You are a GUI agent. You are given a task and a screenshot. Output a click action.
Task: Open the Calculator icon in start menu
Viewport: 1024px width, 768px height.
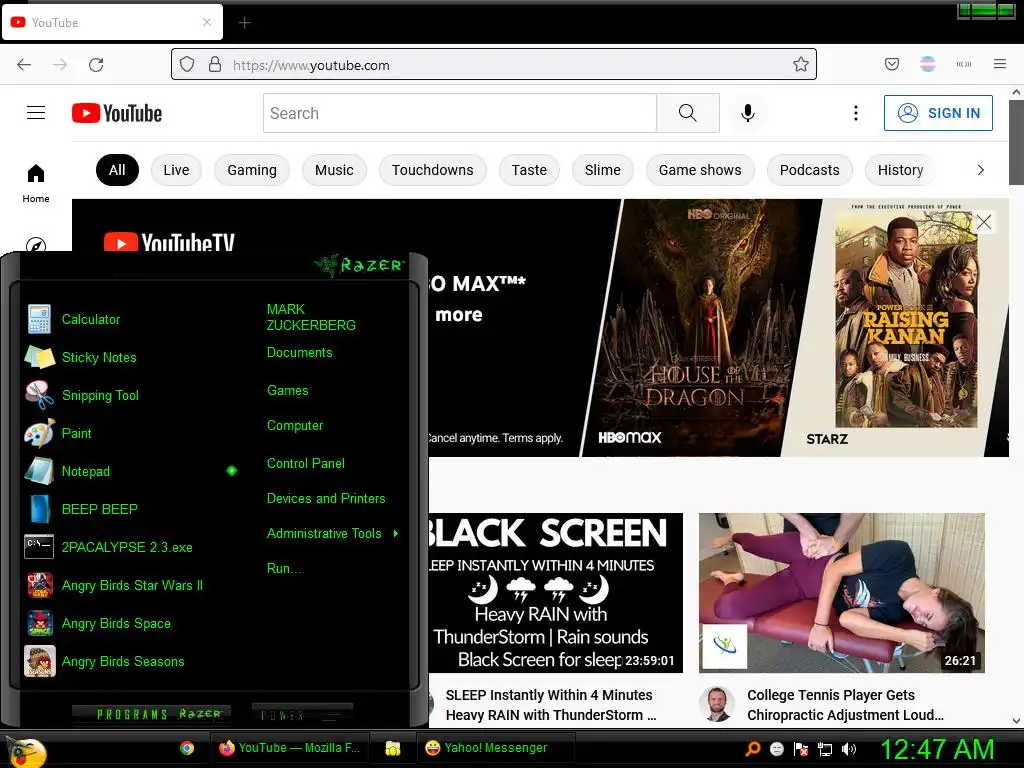pyautogui.click(x=39, y=319)
